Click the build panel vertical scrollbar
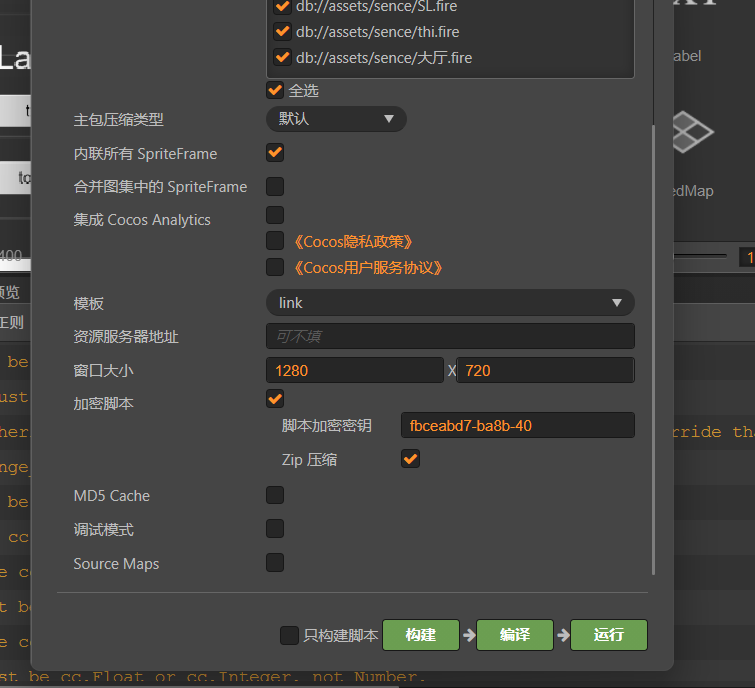 coord(653,350)
